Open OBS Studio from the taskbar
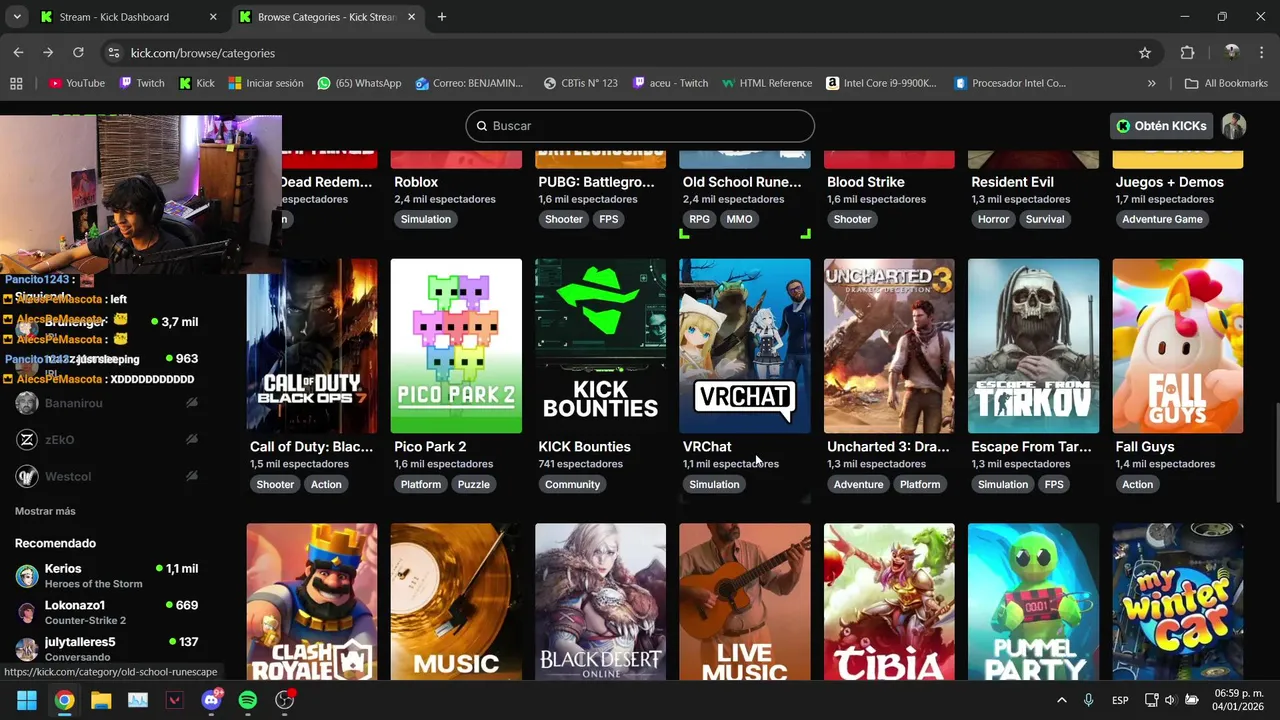This screenshot has width=1280, height=720. point(285,700)
